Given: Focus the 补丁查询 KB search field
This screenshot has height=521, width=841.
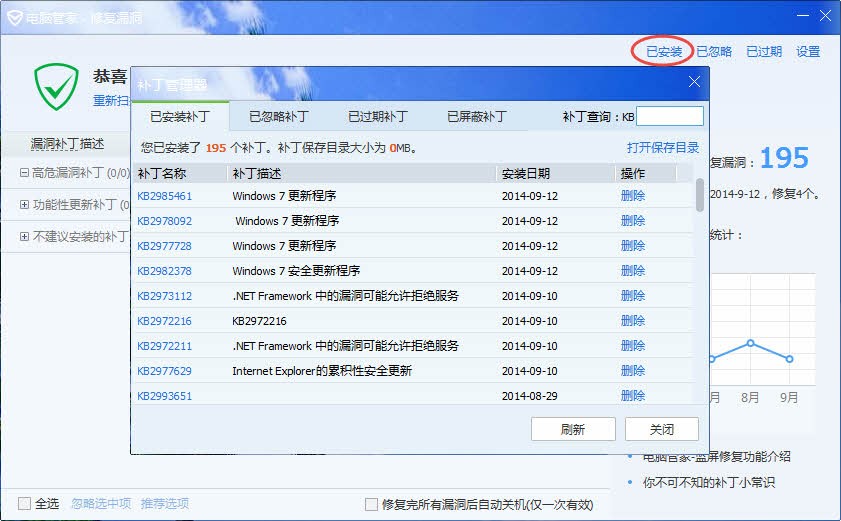Looking at the screenshot, I should pyautogui.click(x=669, y=116).
